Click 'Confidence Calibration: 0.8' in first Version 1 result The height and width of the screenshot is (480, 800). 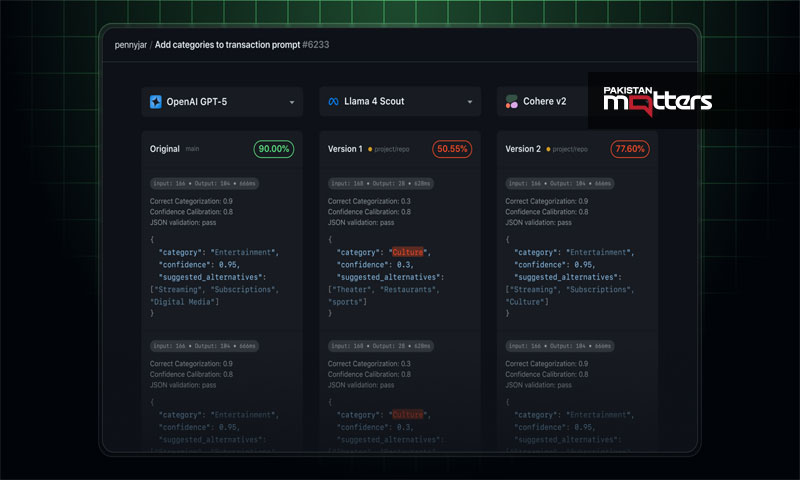click(x=369, y=212)
